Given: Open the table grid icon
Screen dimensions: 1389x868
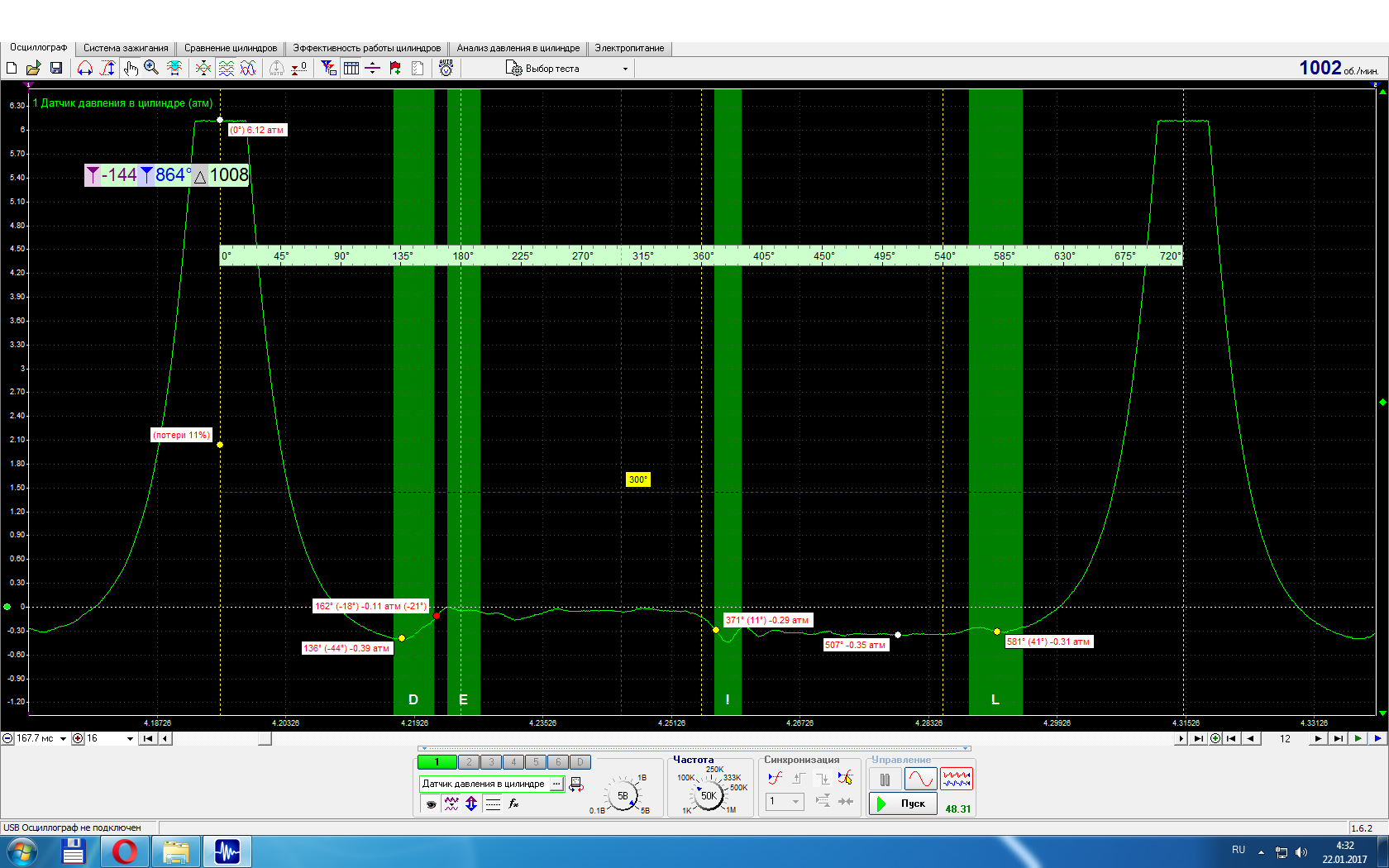Looking at the screenshot, I should [351, 68].
